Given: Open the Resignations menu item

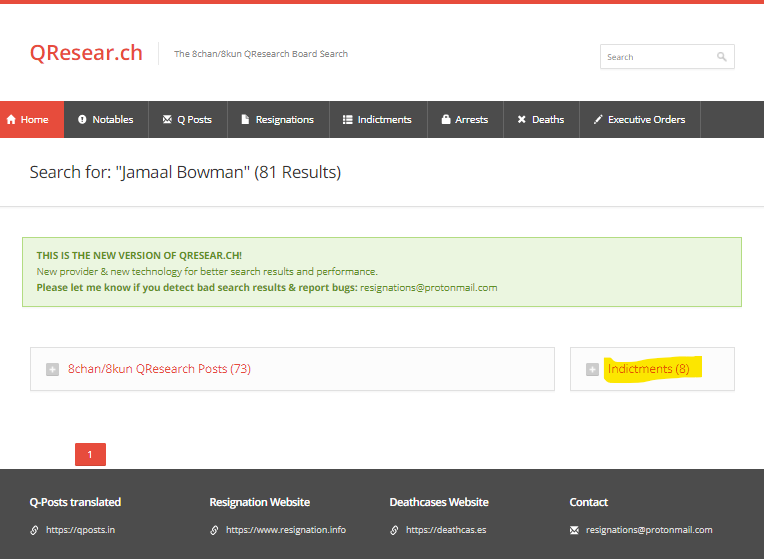Looking at the screenshot, I should [x=278, y=119].
